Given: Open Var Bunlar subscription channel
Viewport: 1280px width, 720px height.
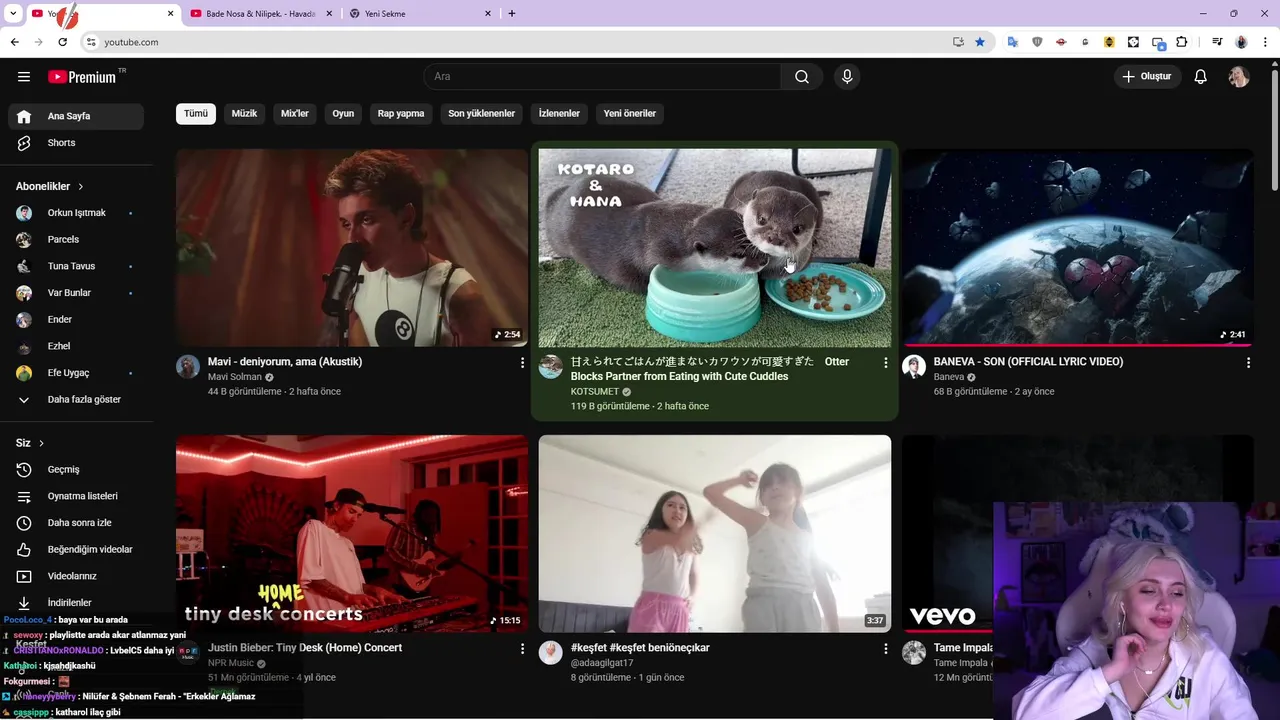Looking at the screenshot, I should coord(76,293).
